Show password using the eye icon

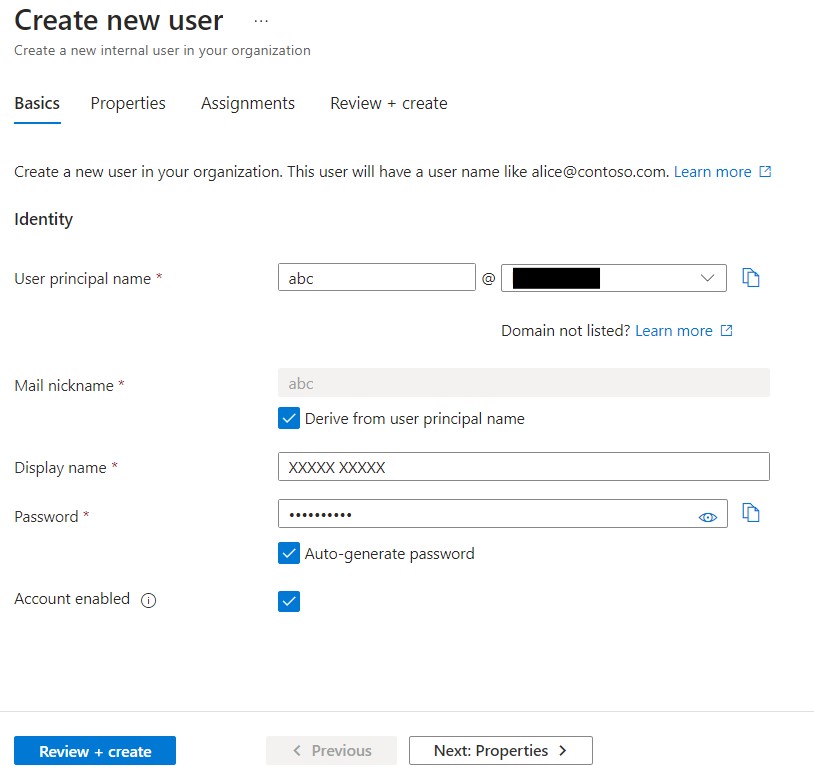[708, 517]
